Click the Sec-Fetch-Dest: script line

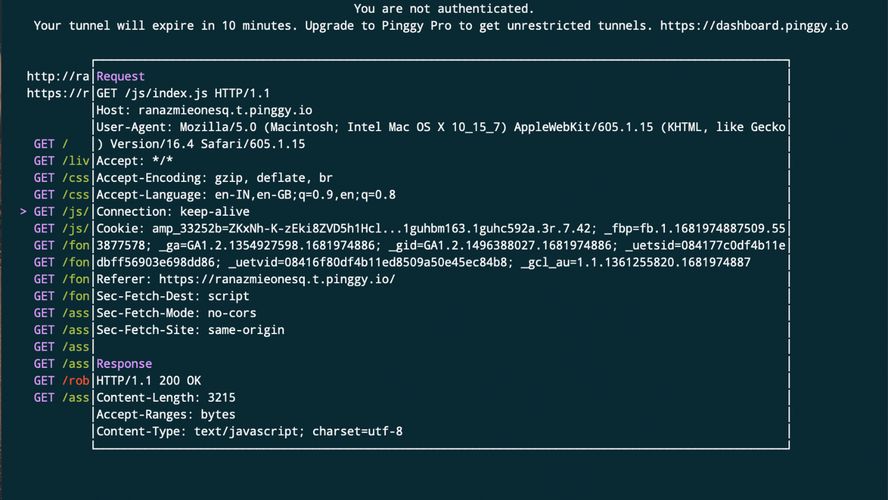(x=173, y=296)
